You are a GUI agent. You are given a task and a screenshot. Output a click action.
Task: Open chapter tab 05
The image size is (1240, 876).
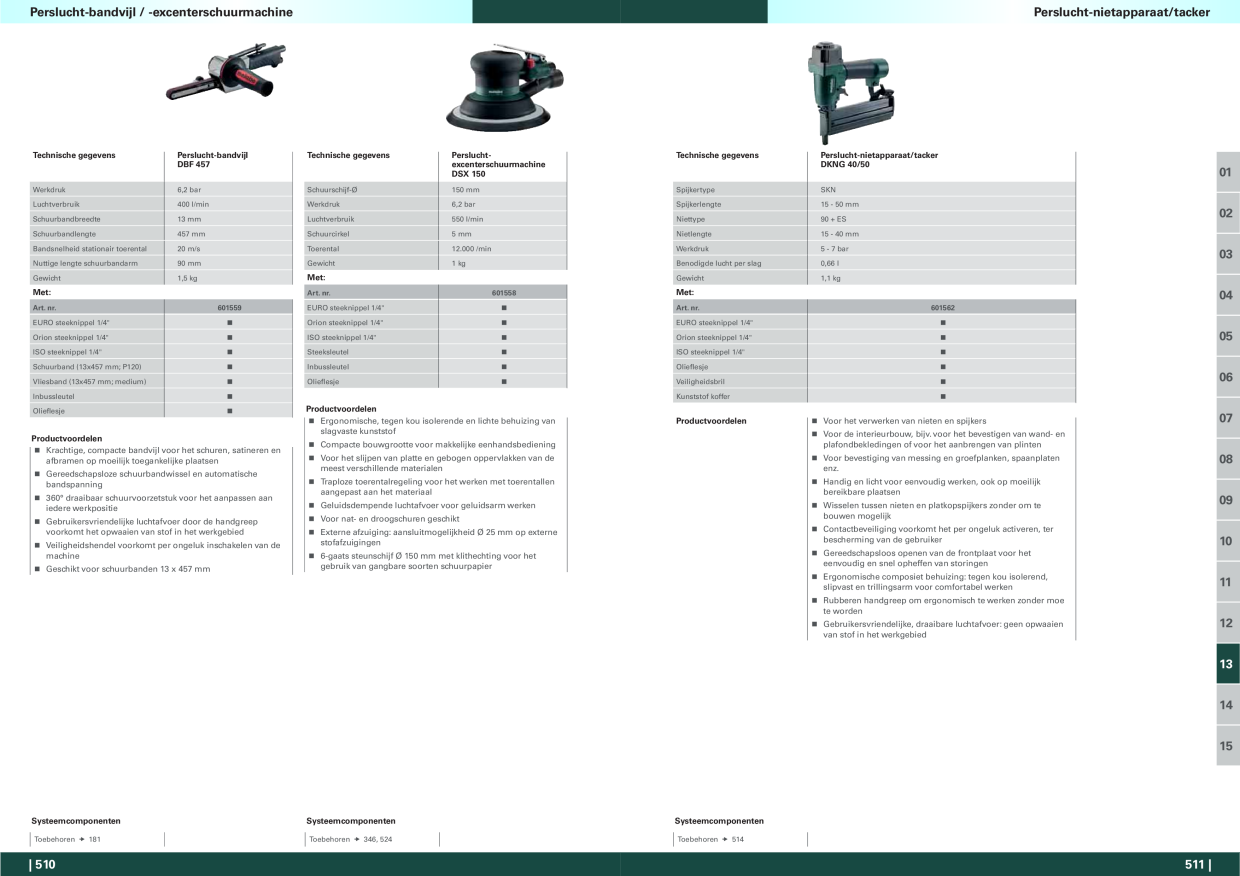[x=1227, y=336]
